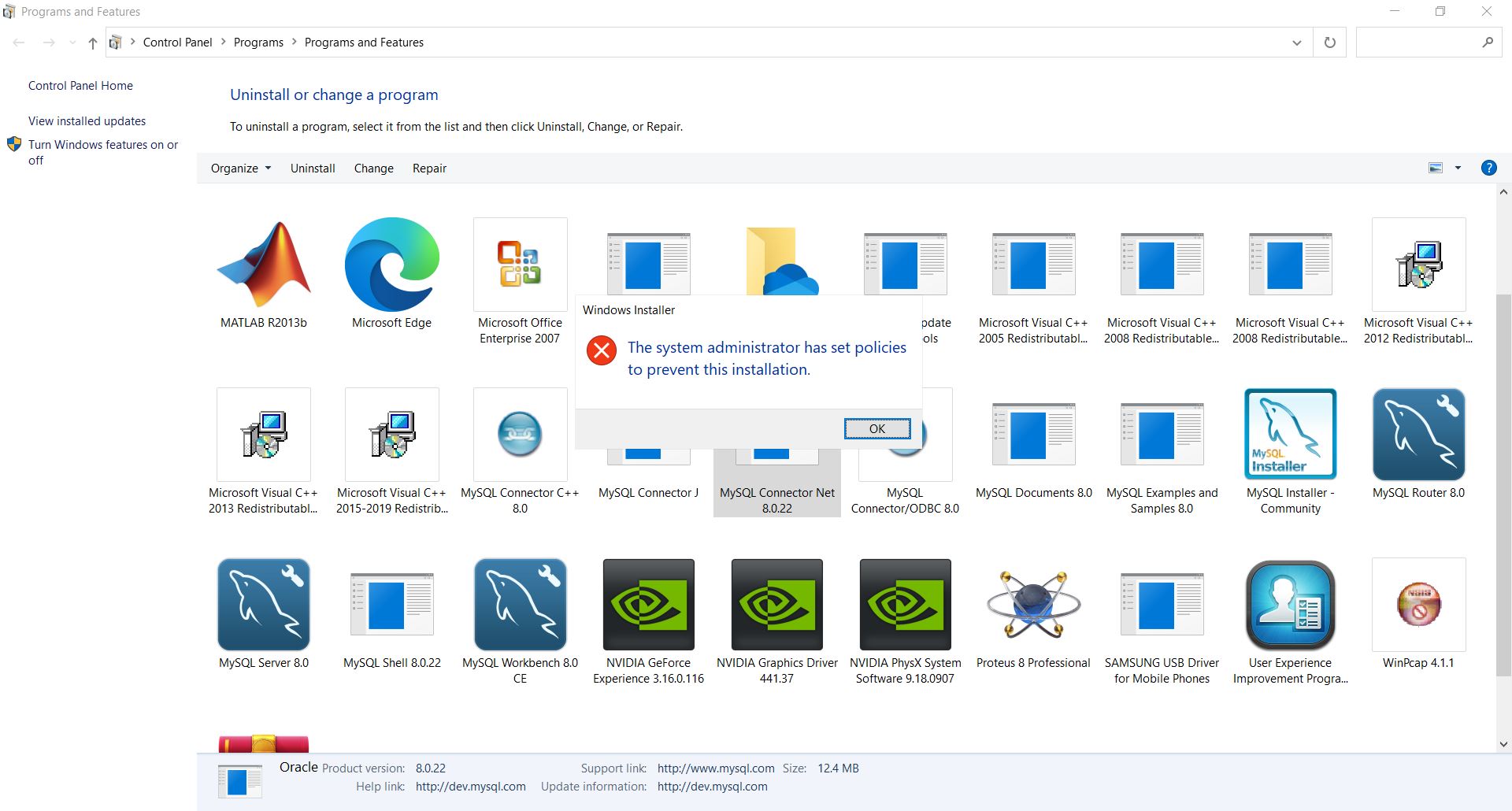Click the scrollbar down arrow
The width and height of the screenshot is (1512, 811).
1503,744
